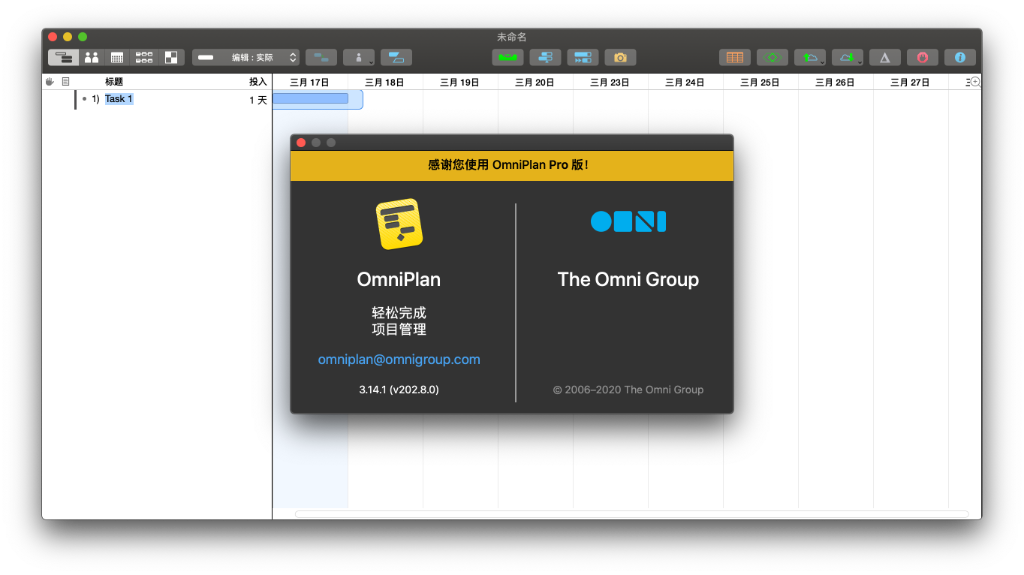Image resolution: width=1024 pixels, height=575 pixels.
Task: Click the version text 3.14.1 (v202.8.0)
Action: click(399, 389)
